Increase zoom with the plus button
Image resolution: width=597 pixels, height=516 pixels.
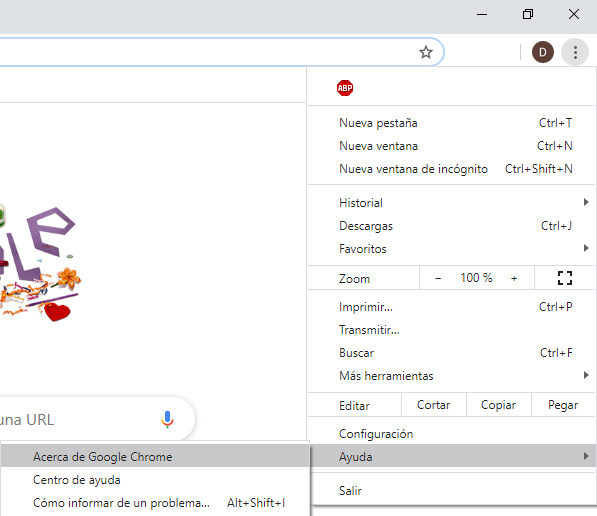pos(514,278)
